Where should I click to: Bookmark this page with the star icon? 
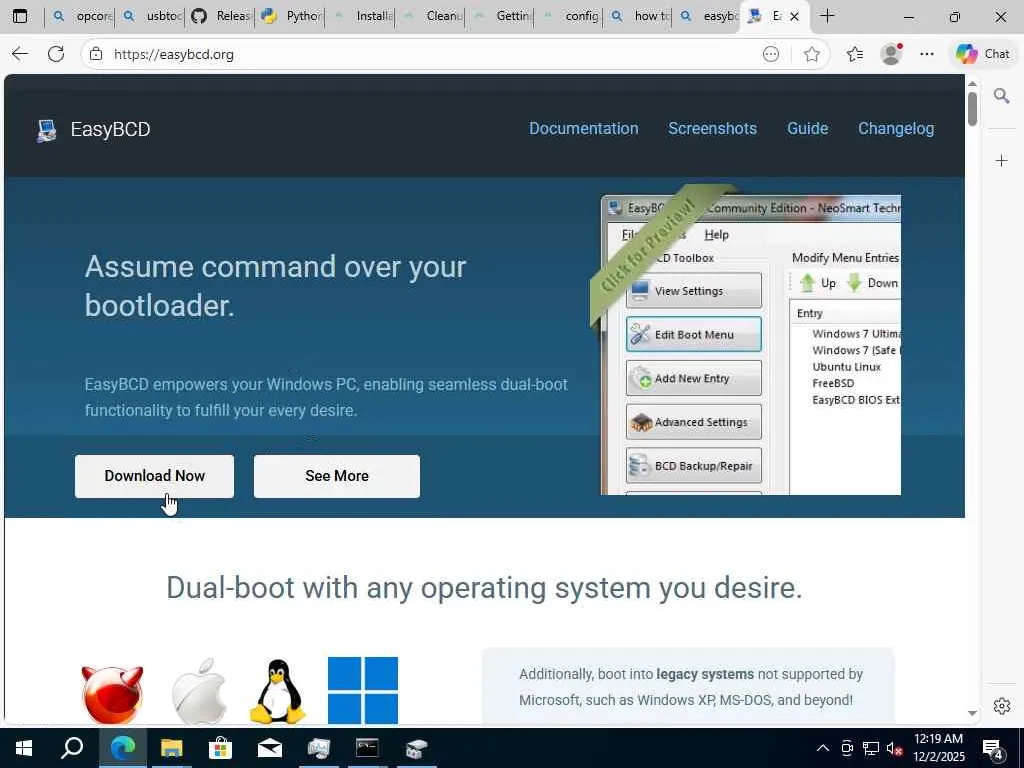[812, 54]
